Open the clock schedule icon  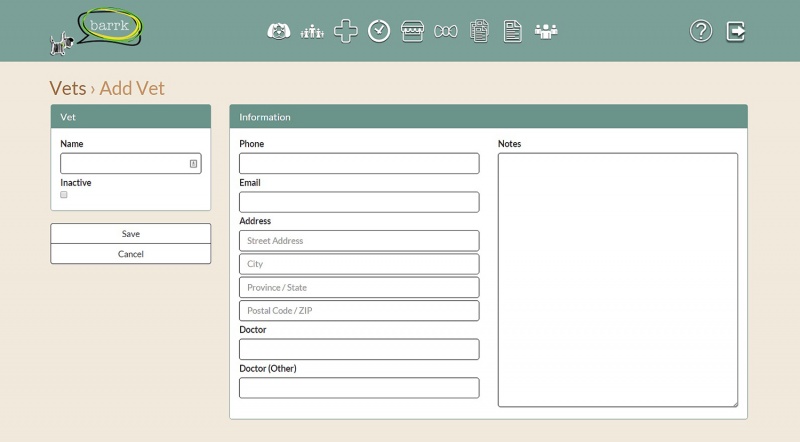click(x=379, y=31)
